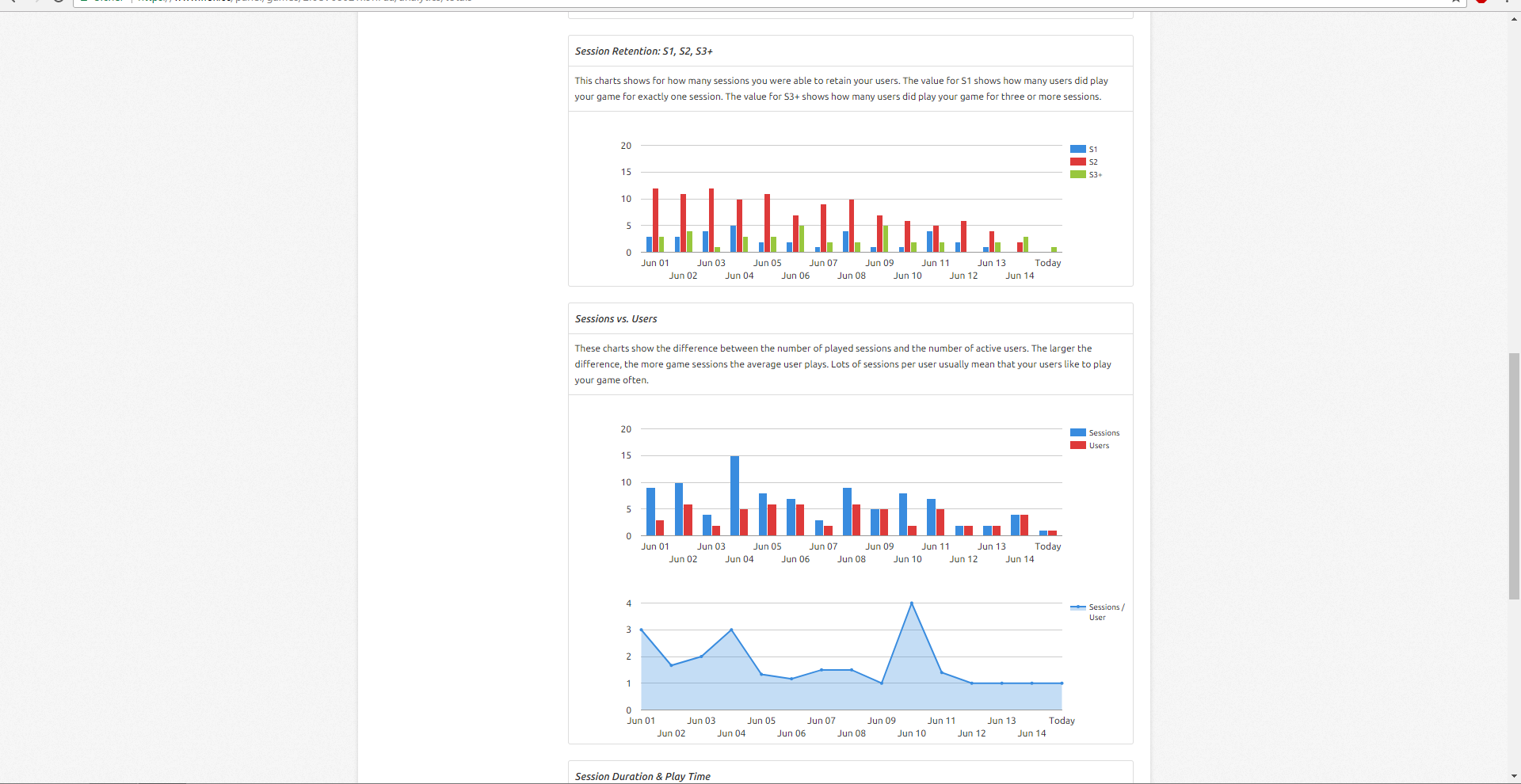
Task: Click the Session Duration & Play Time heading
Action: point(642,776)
